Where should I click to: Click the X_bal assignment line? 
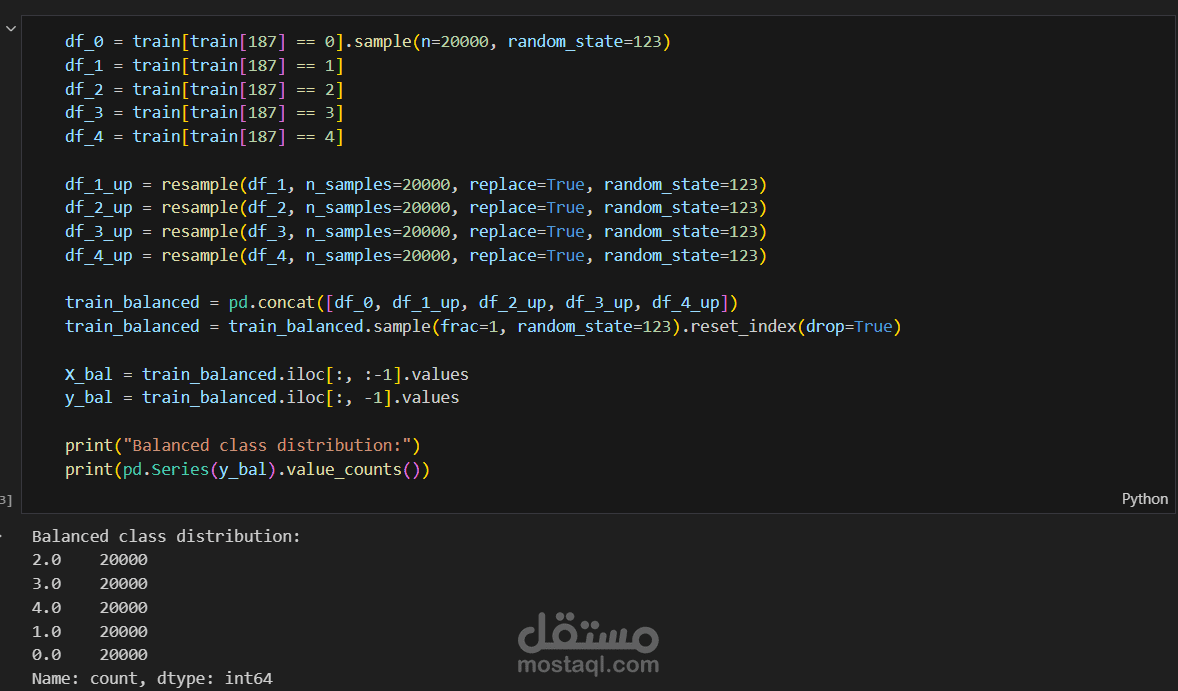point(267,375)
